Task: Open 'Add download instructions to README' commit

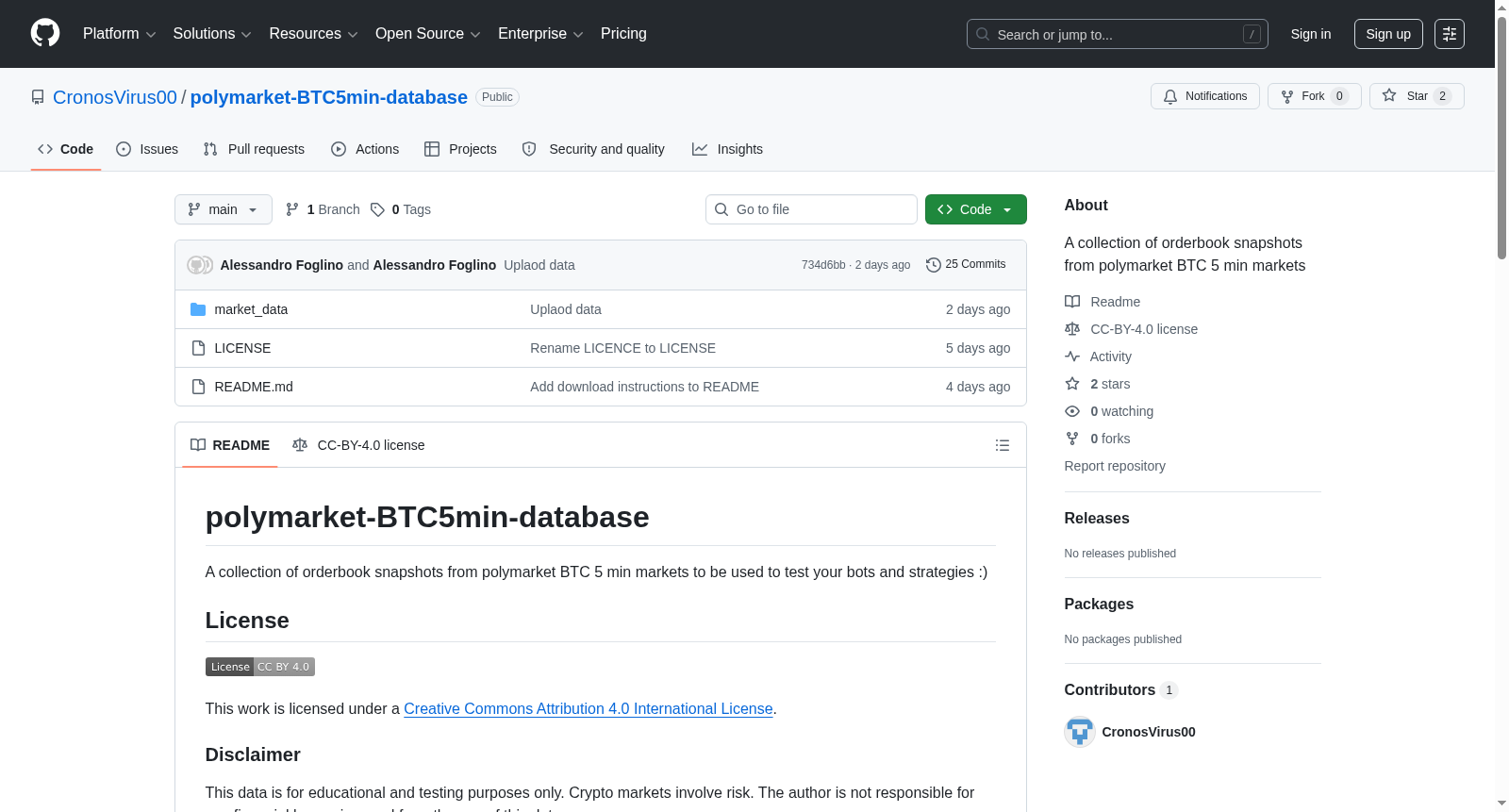Action: pyautogui.click(x=644, y=387)
